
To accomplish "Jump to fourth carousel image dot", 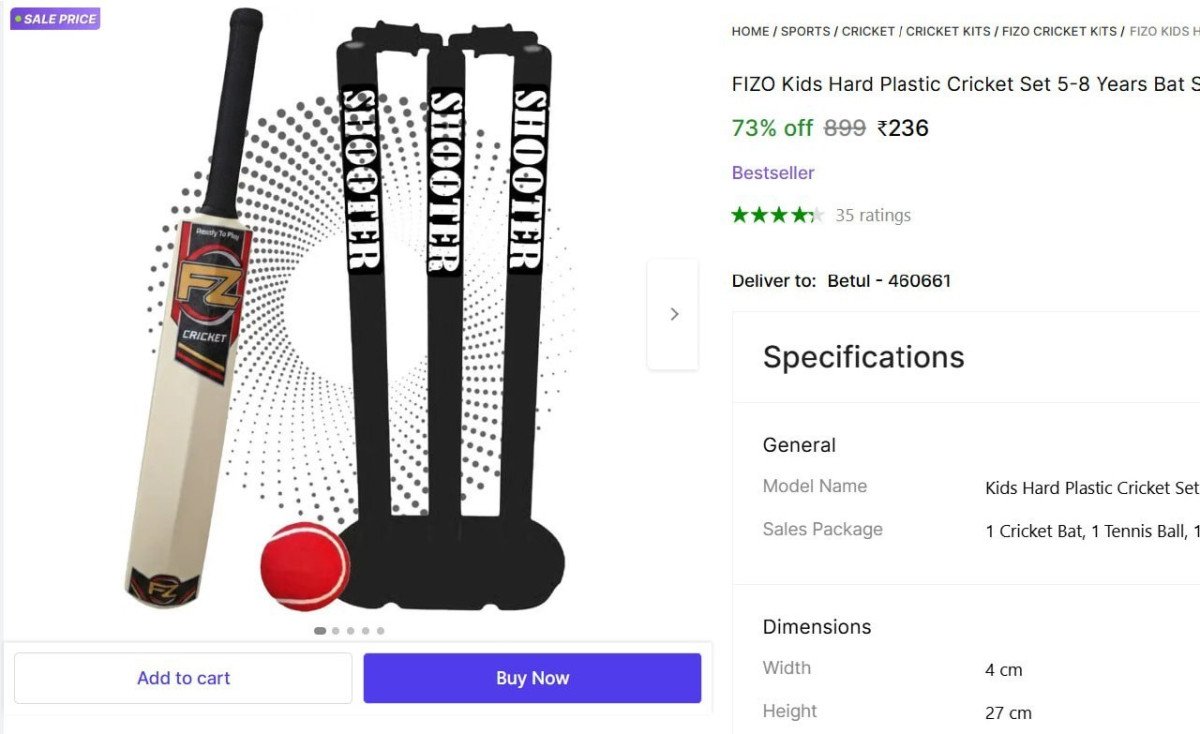I will [365, 631].
